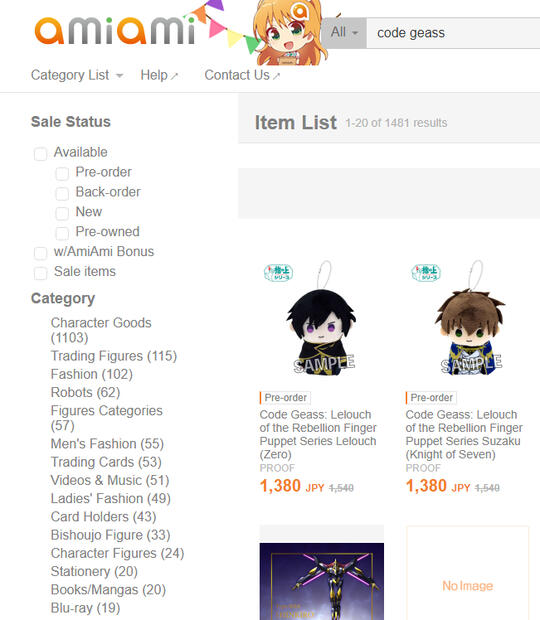Click the No Image placeholder item

(467, 573)
